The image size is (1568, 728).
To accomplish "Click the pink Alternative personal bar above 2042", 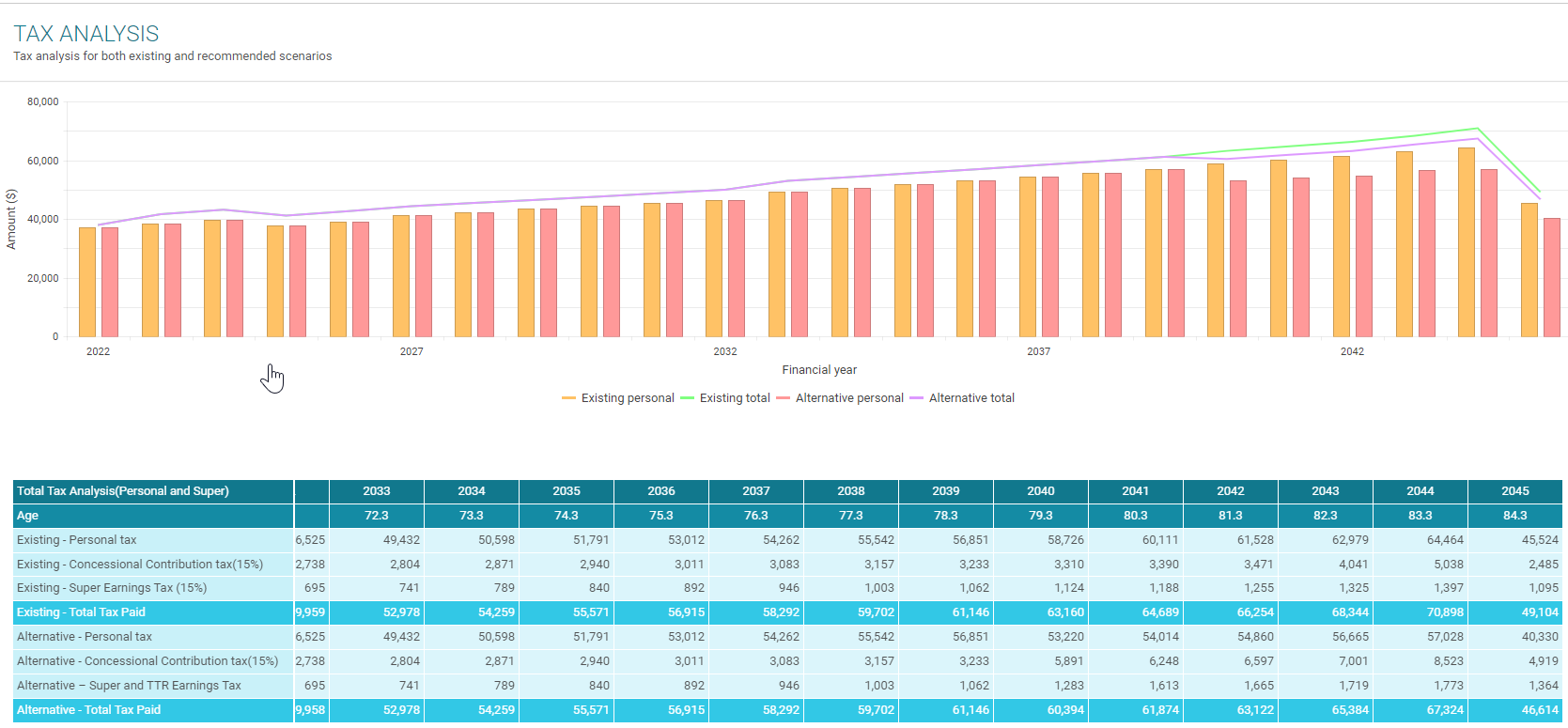I will click(1364, 256).
